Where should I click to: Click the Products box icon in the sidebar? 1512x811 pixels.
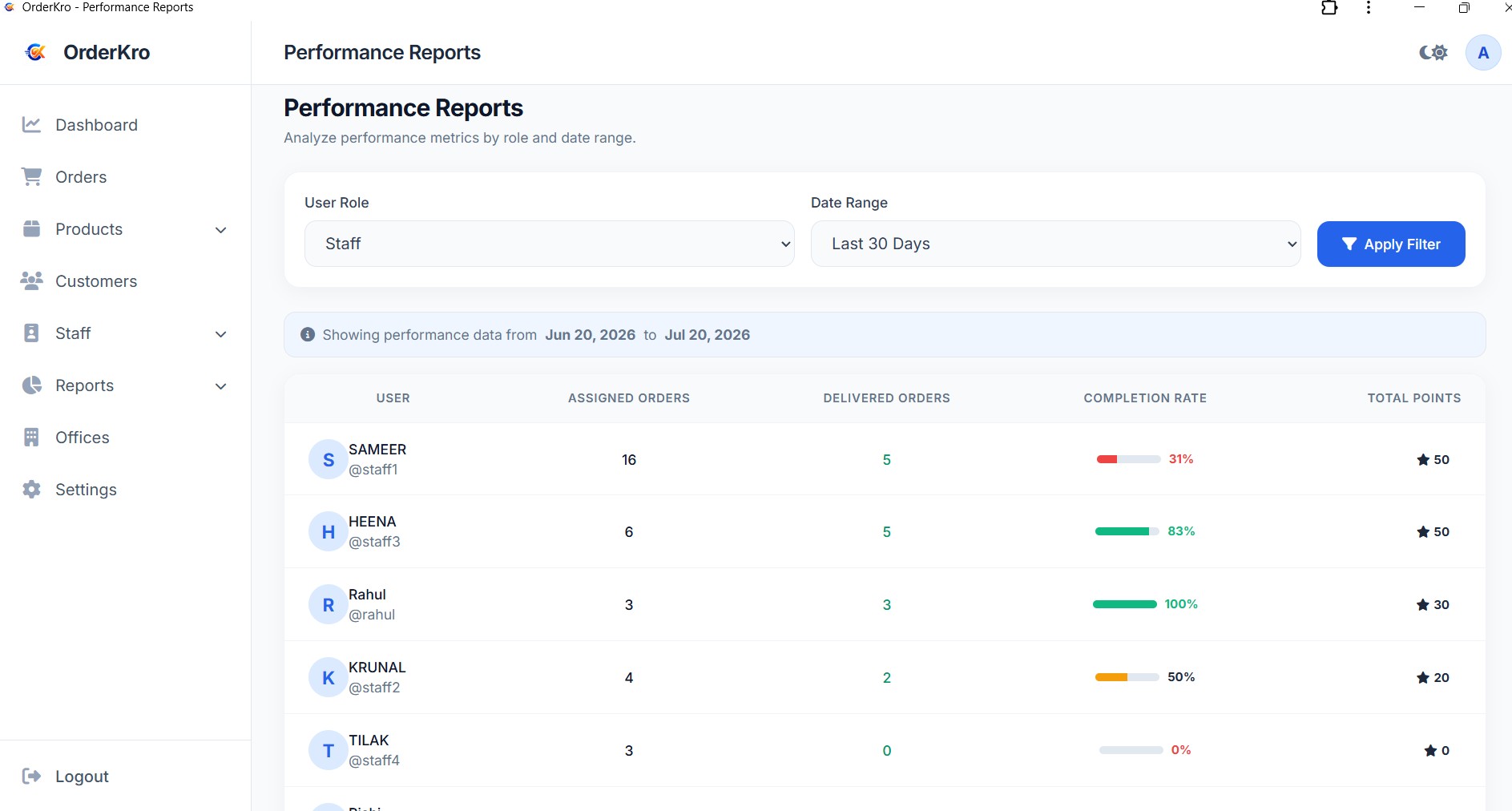pyautogui.click(x=31, y=229)
